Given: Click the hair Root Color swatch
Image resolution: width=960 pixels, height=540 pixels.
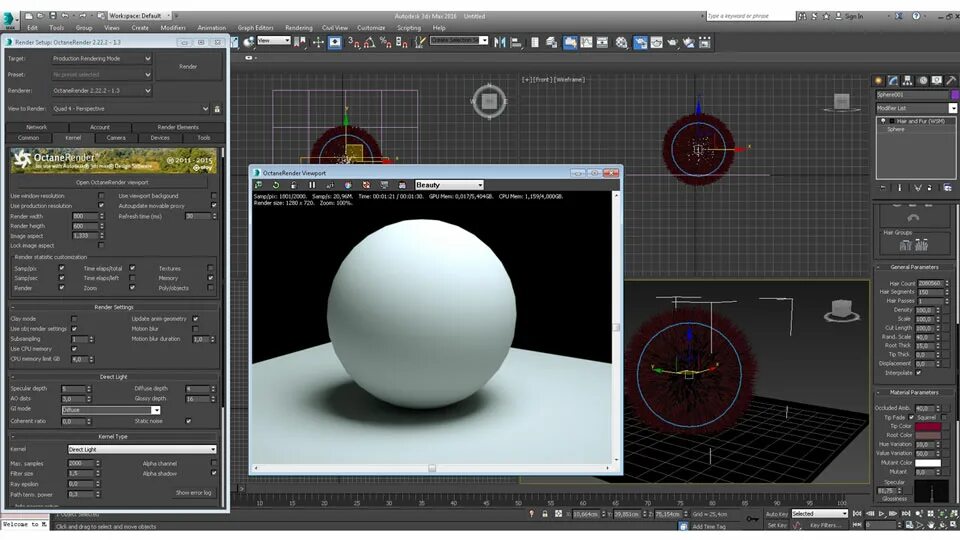Looking at the screenshot, I should coord(928,435).
